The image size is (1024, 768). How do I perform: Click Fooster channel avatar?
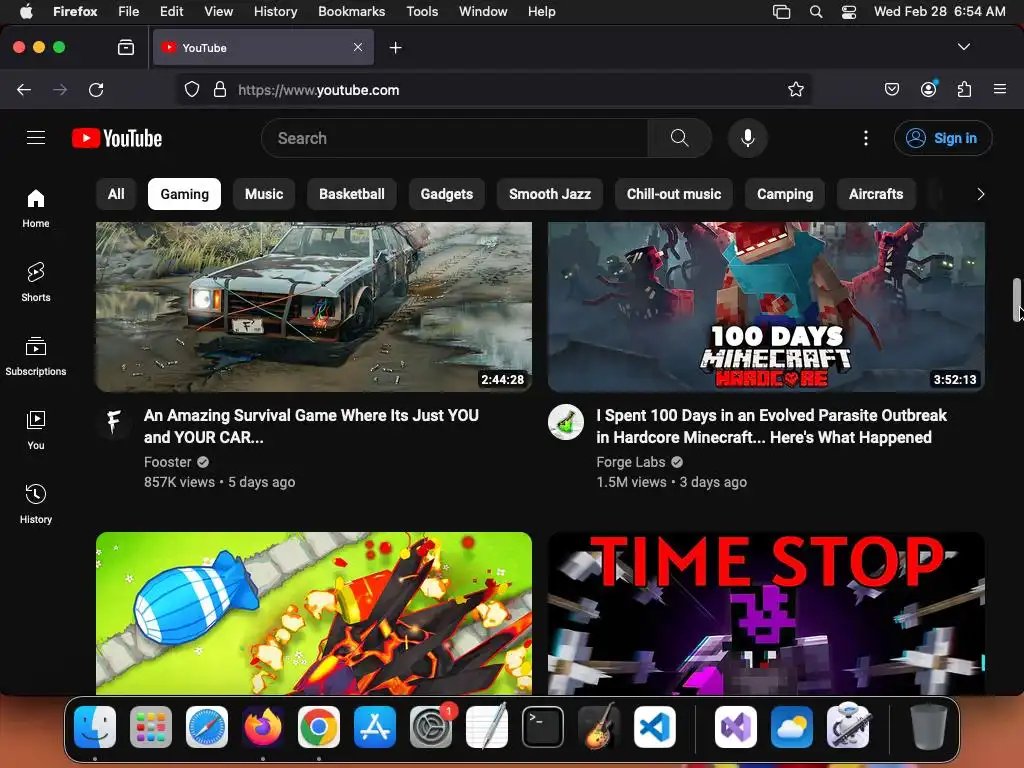pyautogui.click(x=114, y=421)
